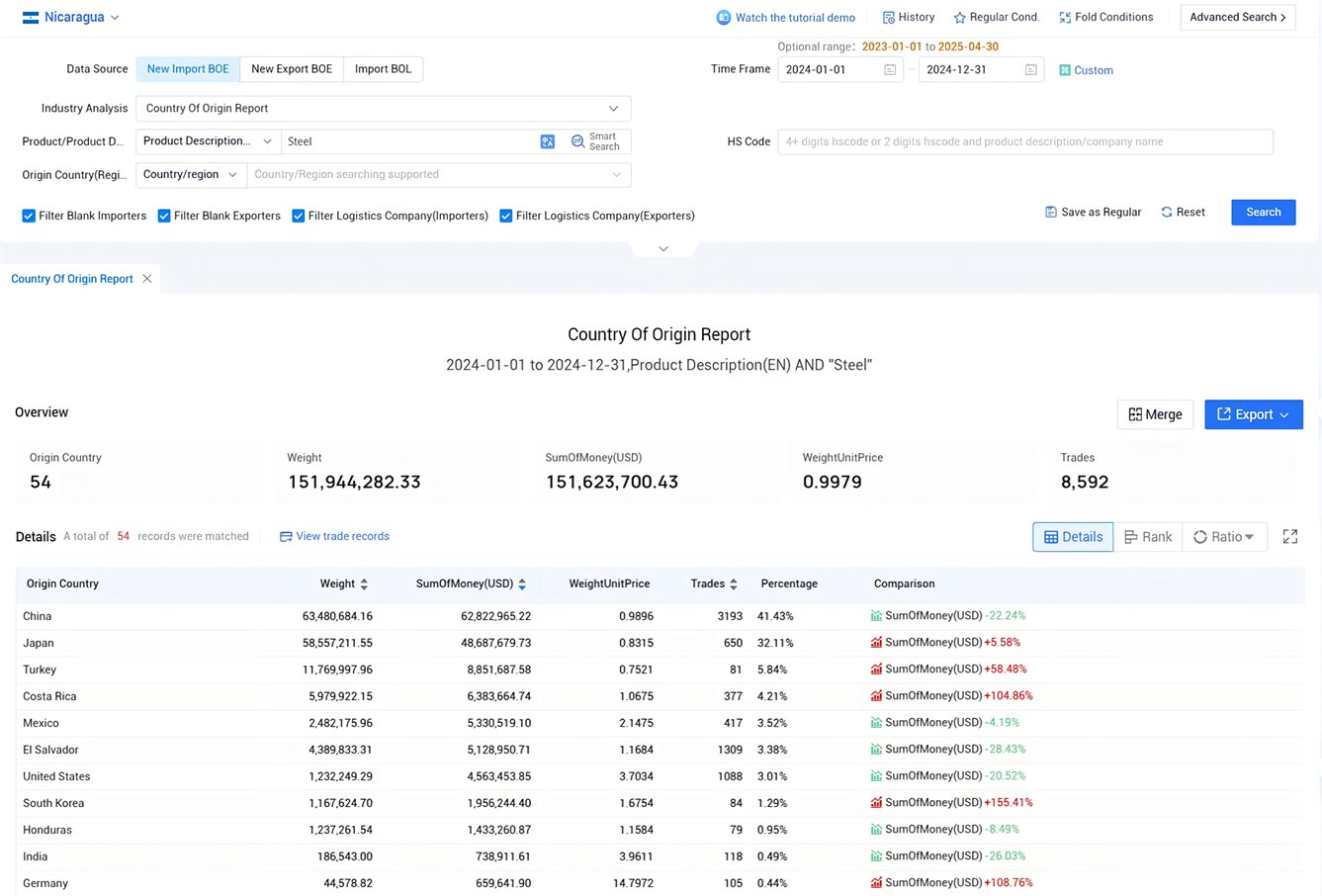Select the Rank view tab
The height and width of the screenshot is (896, 1322).
tap(1147, 537)
